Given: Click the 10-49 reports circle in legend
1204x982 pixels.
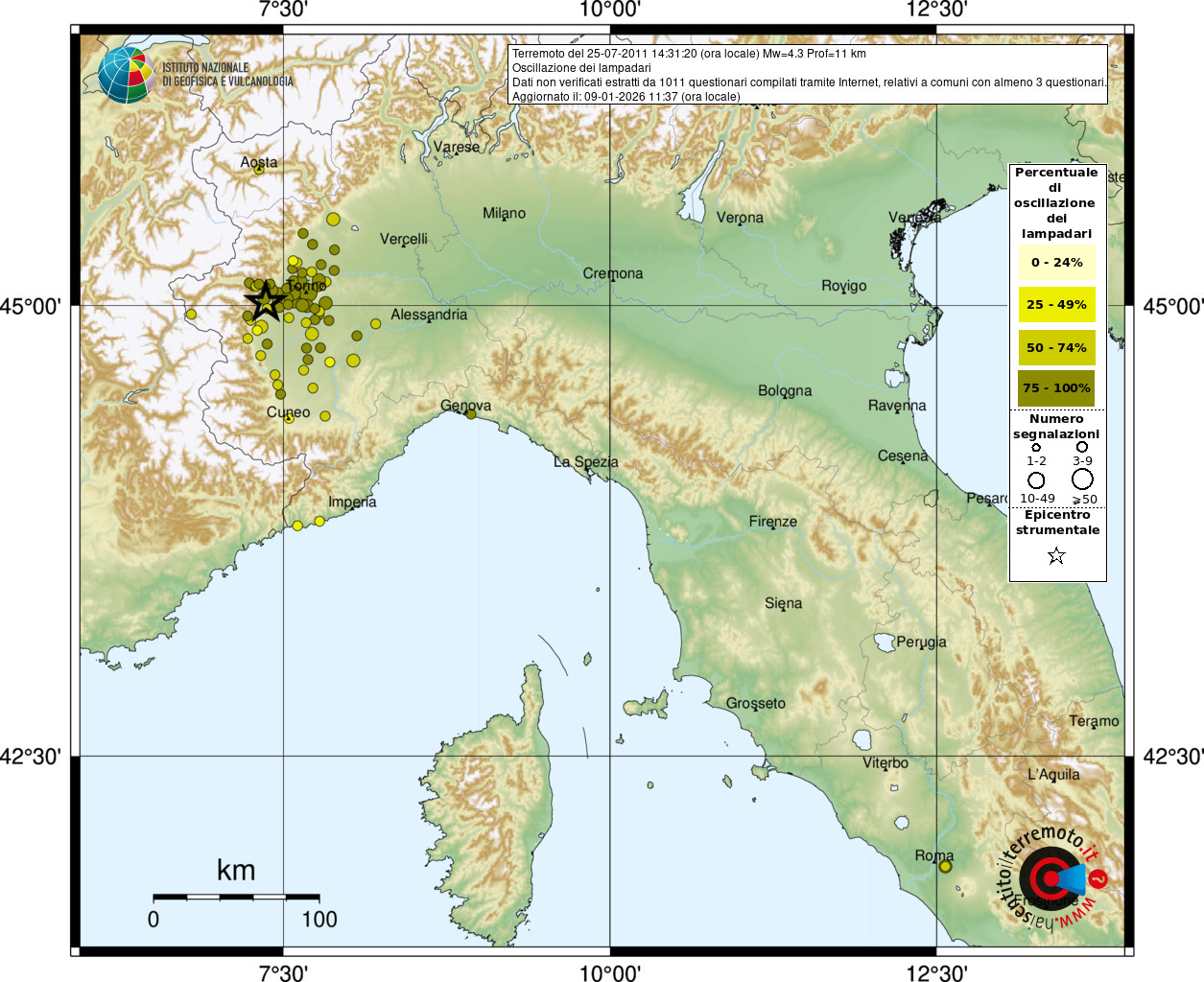Looking at the screenshot, I should tap(1036, 480).
